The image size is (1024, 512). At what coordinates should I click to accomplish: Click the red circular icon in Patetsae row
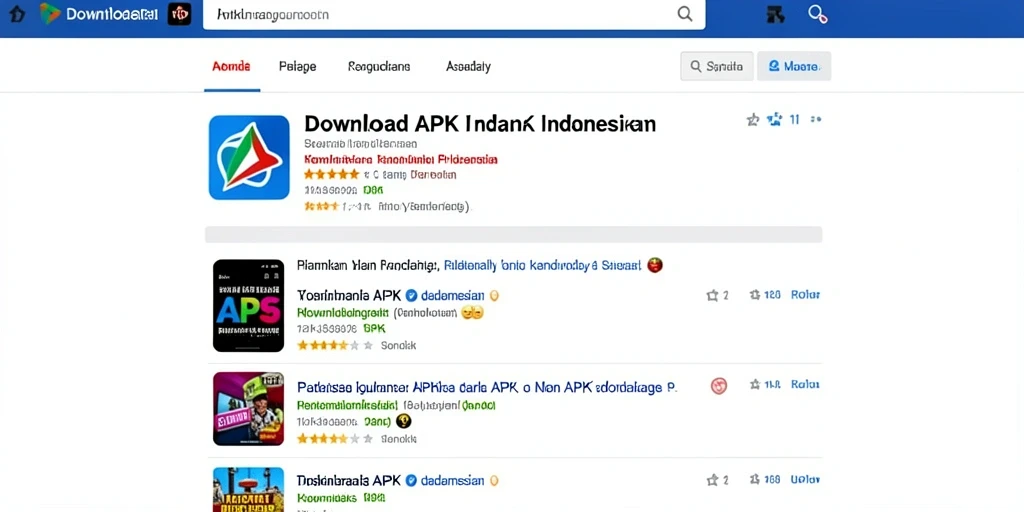(x=718, y=385)
